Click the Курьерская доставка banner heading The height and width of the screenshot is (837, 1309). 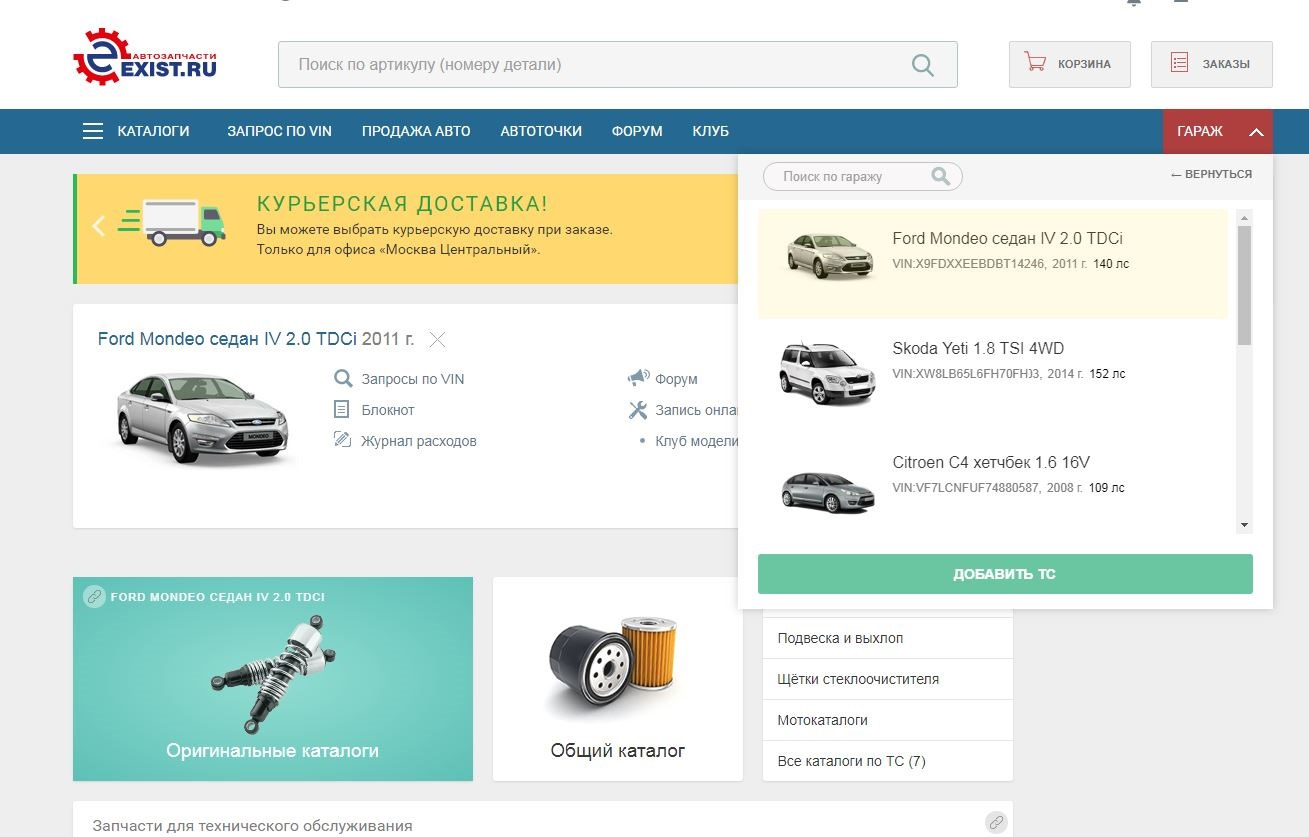[x=402, y=204]
